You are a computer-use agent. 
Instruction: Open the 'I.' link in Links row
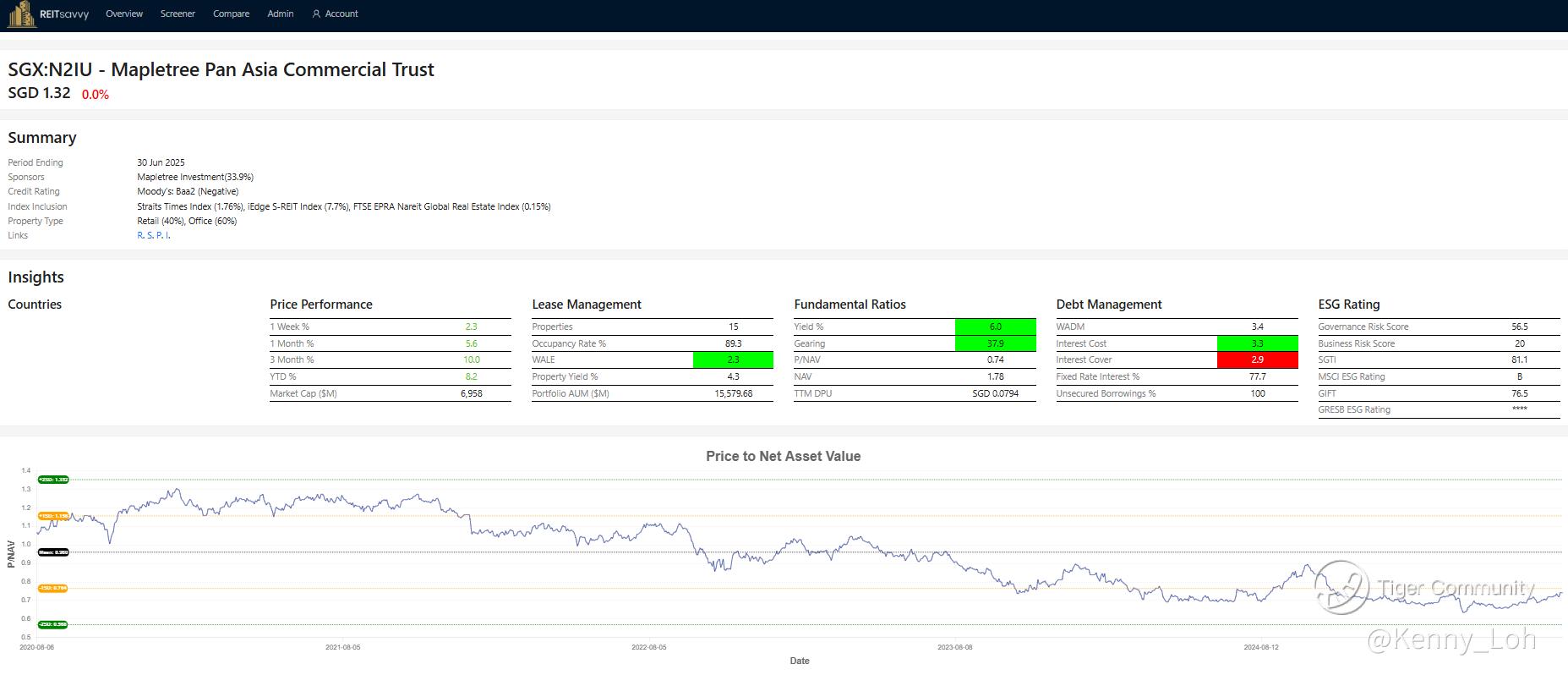coord(168,236)
